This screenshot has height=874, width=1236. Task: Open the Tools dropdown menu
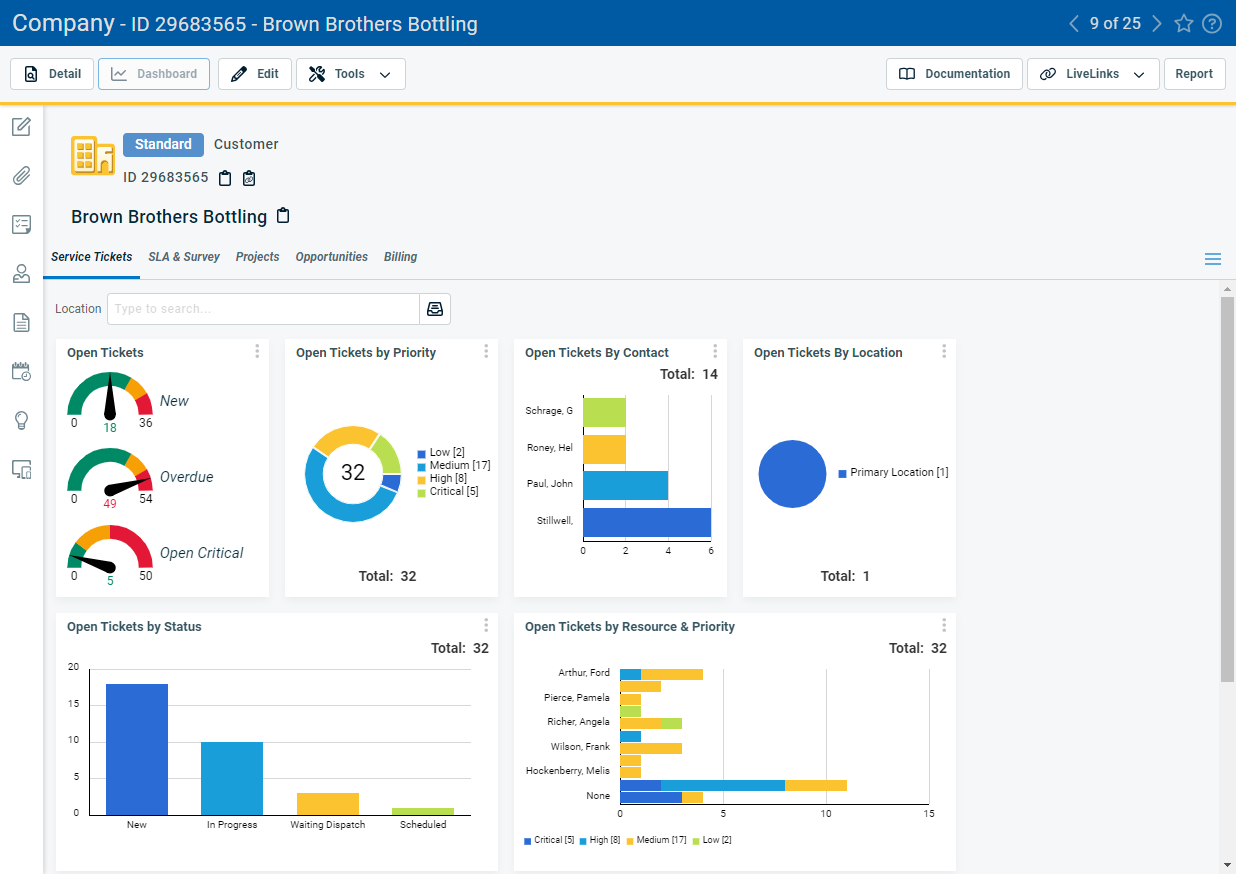351,74
